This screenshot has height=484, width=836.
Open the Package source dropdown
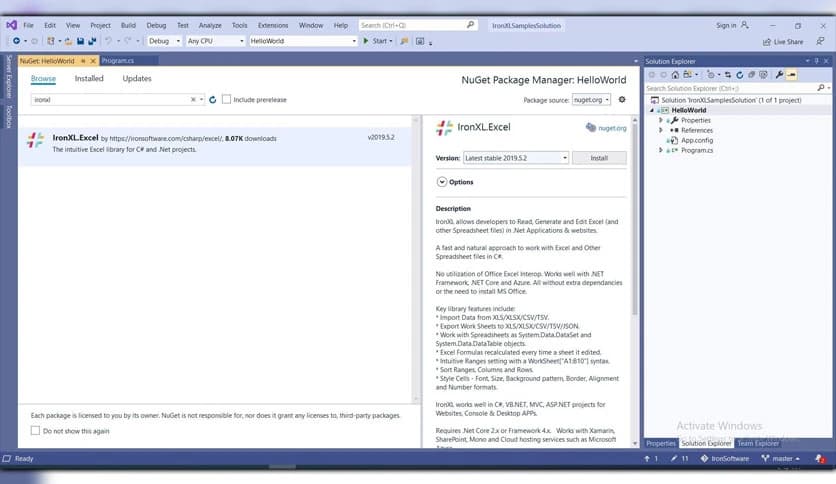click(590, 100)
